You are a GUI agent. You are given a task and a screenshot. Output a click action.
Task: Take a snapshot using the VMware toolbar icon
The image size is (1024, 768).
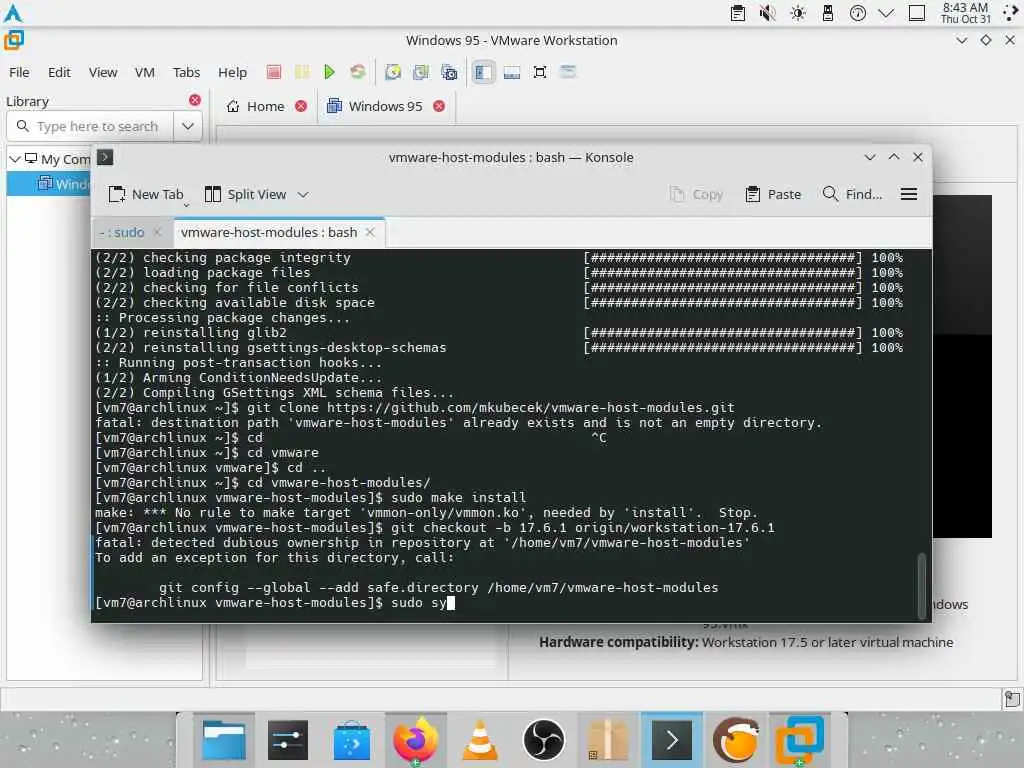tap(392, 72)
